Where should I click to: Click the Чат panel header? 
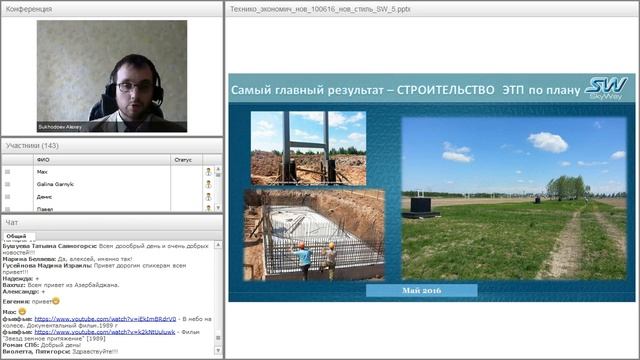112,222
